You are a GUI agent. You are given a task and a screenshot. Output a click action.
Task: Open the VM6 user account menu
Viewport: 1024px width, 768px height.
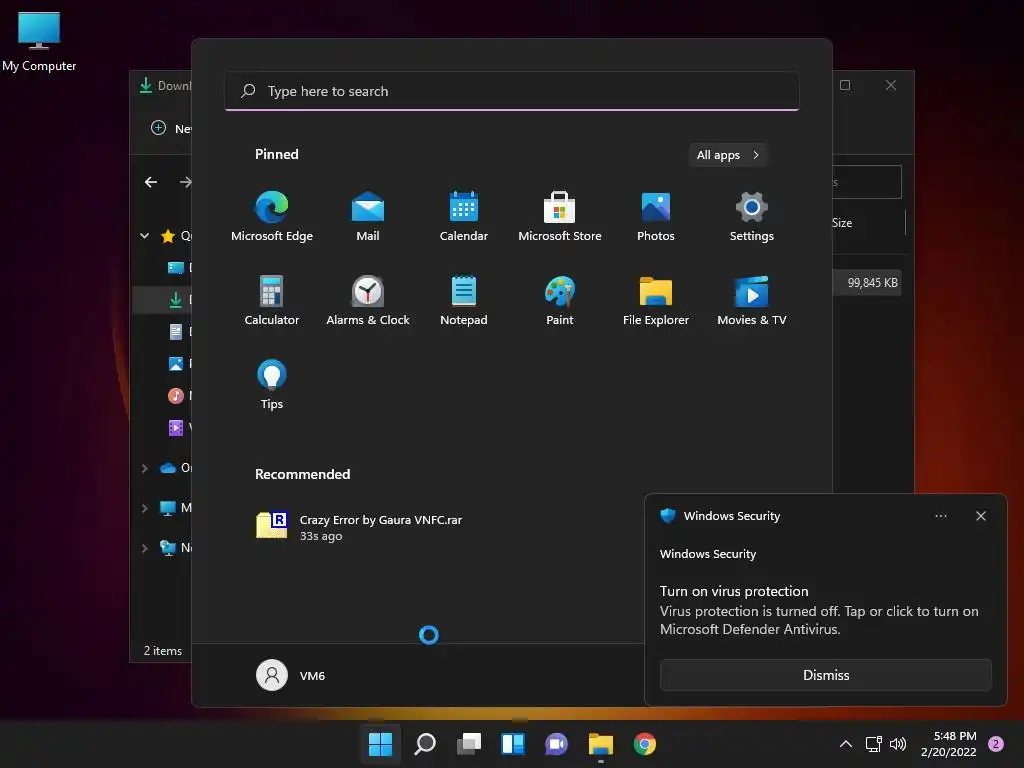(x=291, y=675)
